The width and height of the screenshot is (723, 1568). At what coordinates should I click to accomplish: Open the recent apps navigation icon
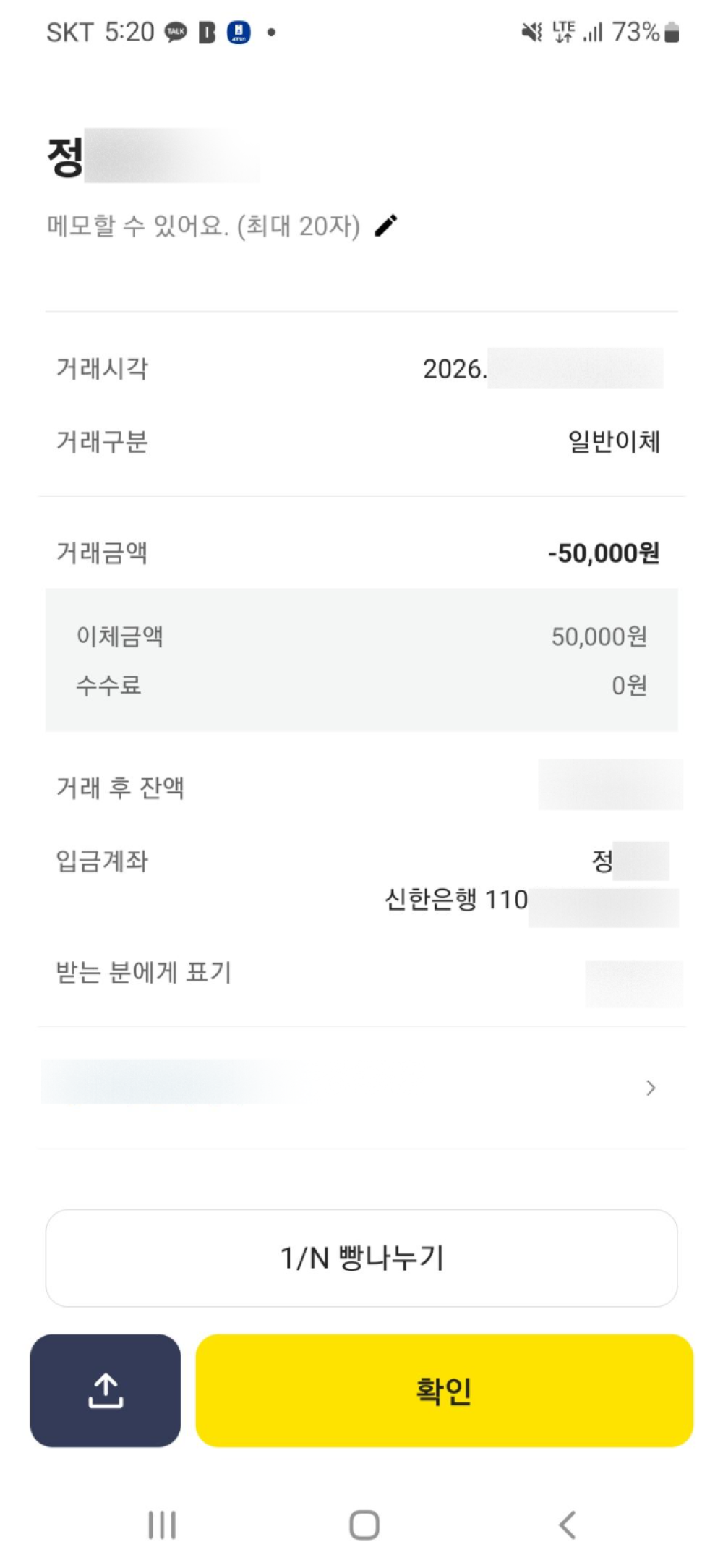coord(162,1525)
